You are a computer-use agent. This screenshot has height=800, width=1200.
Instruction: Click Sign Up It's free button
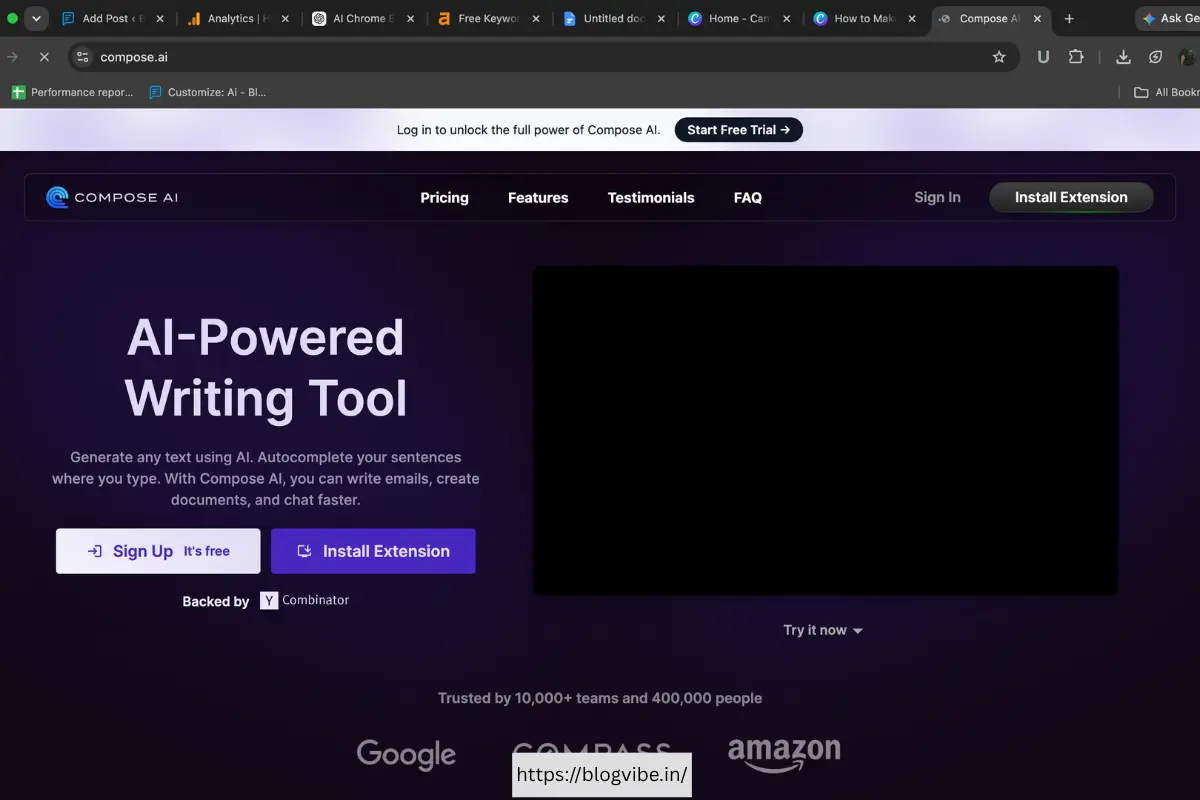click(x=158, y=551)
